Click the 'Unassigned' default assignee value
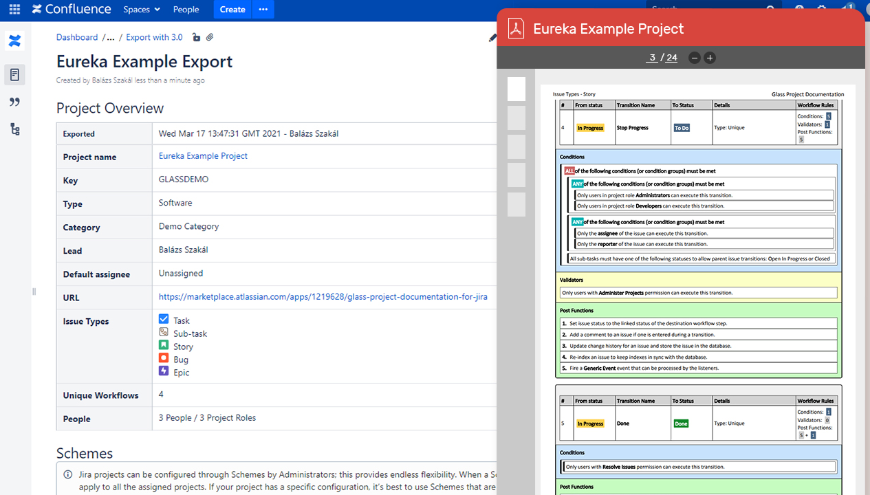 181,273
